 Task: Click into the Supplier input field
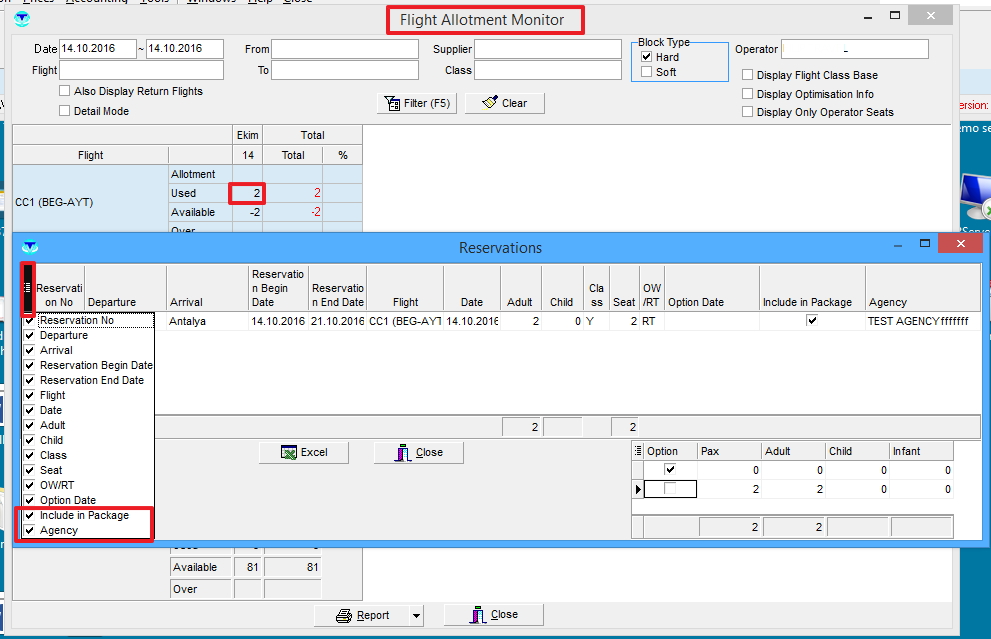click(x=548, y=49)
